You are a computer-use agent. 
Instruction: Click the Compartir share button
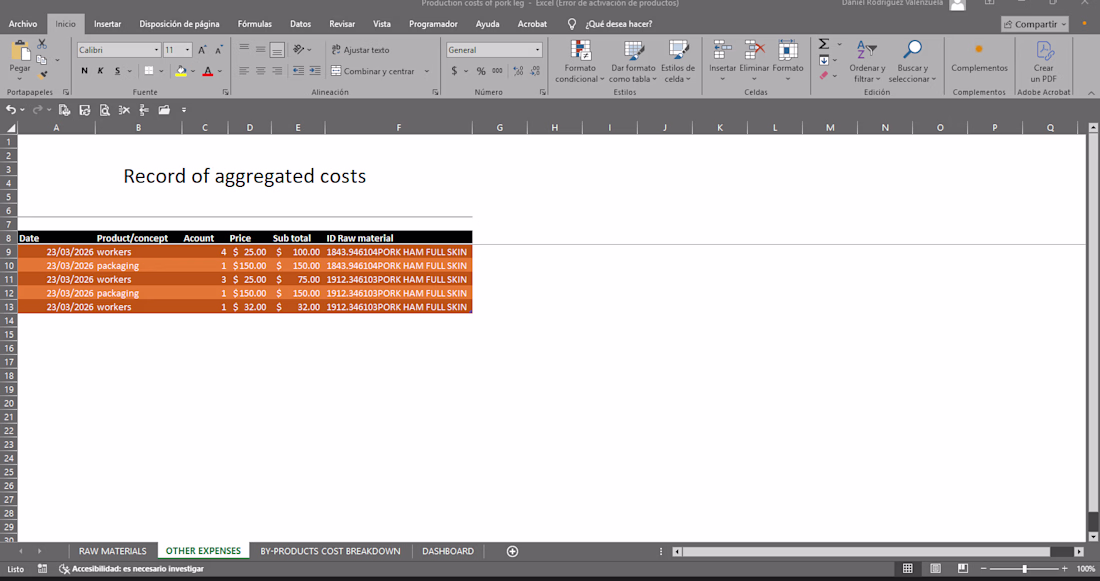[x=1035, y=24]
